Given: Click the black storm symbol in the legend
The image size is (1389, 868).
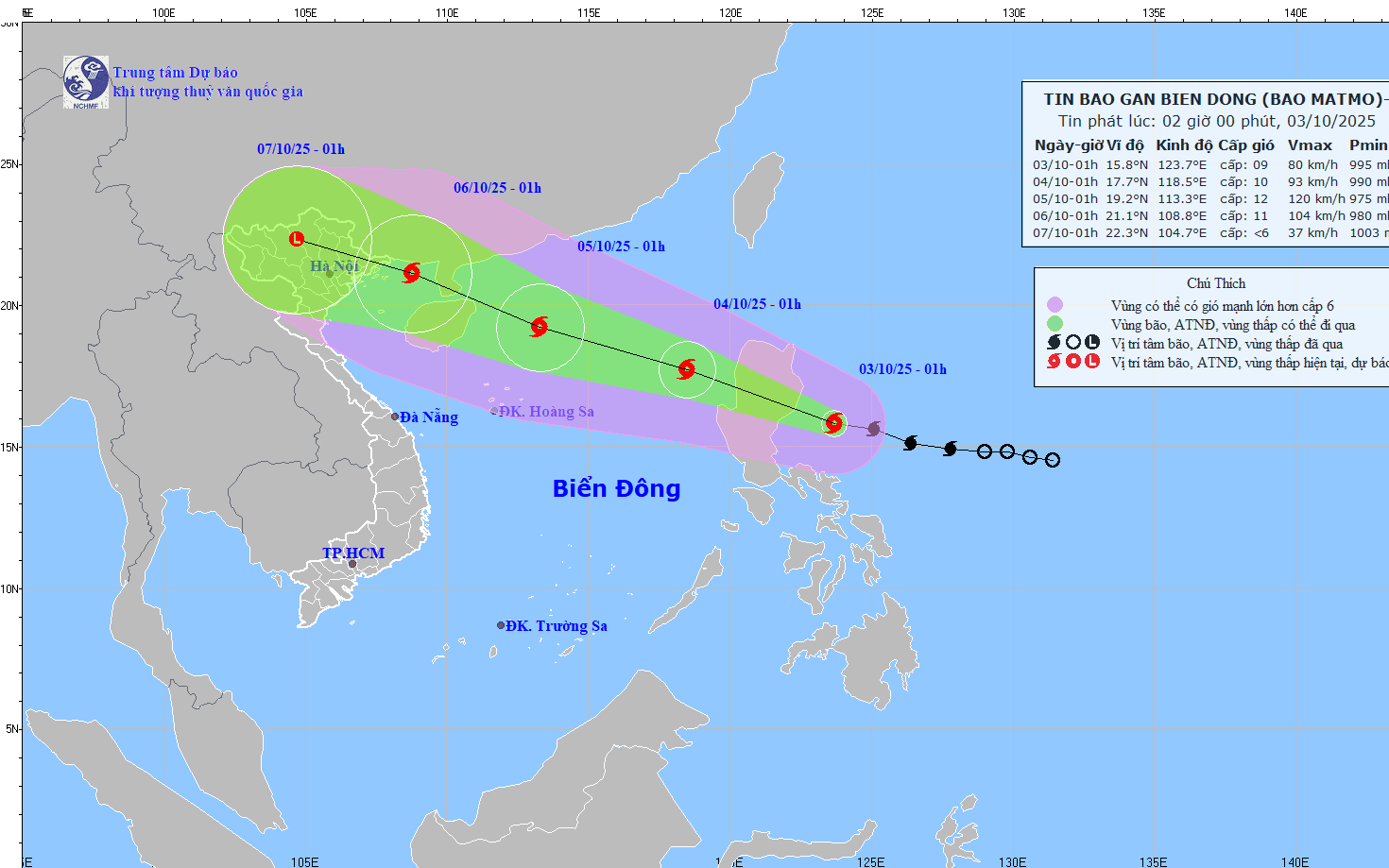Looking at the screenshot, I should click(1055, 342).
